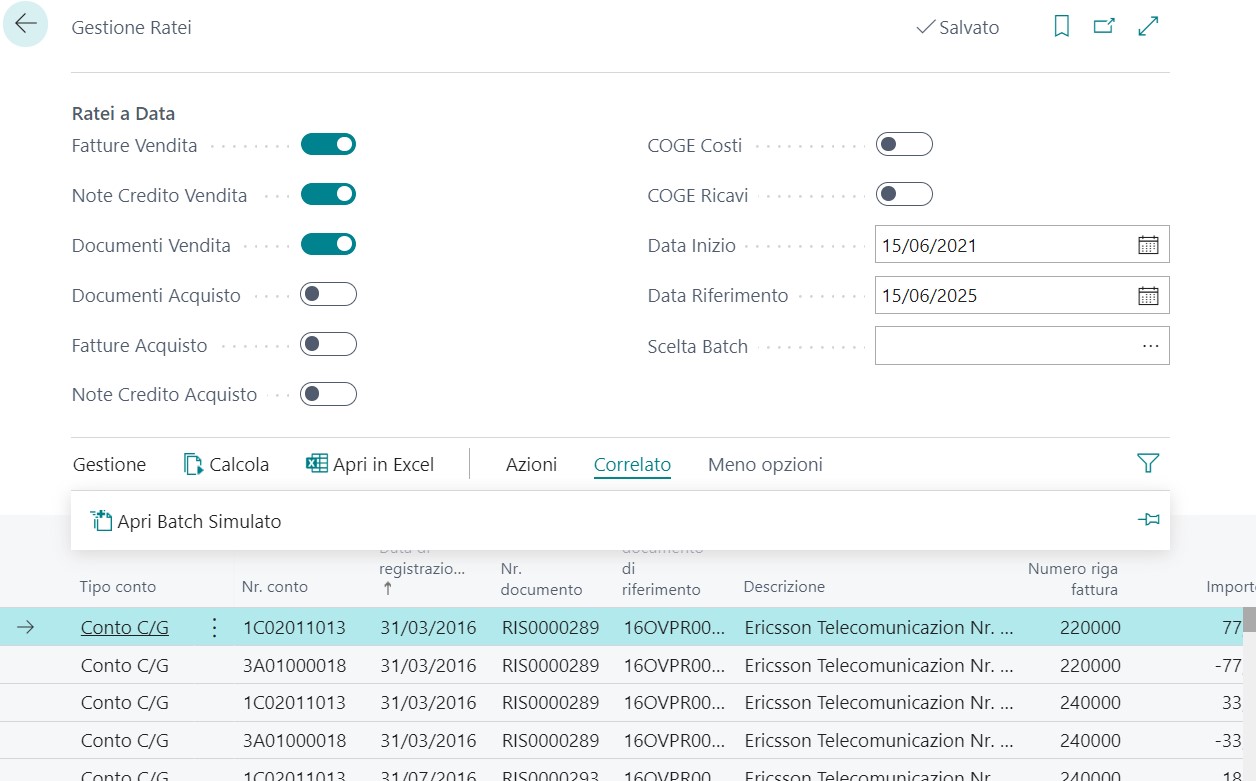
Task: Go back using the arrow button
Action: [x=25, y=24]
